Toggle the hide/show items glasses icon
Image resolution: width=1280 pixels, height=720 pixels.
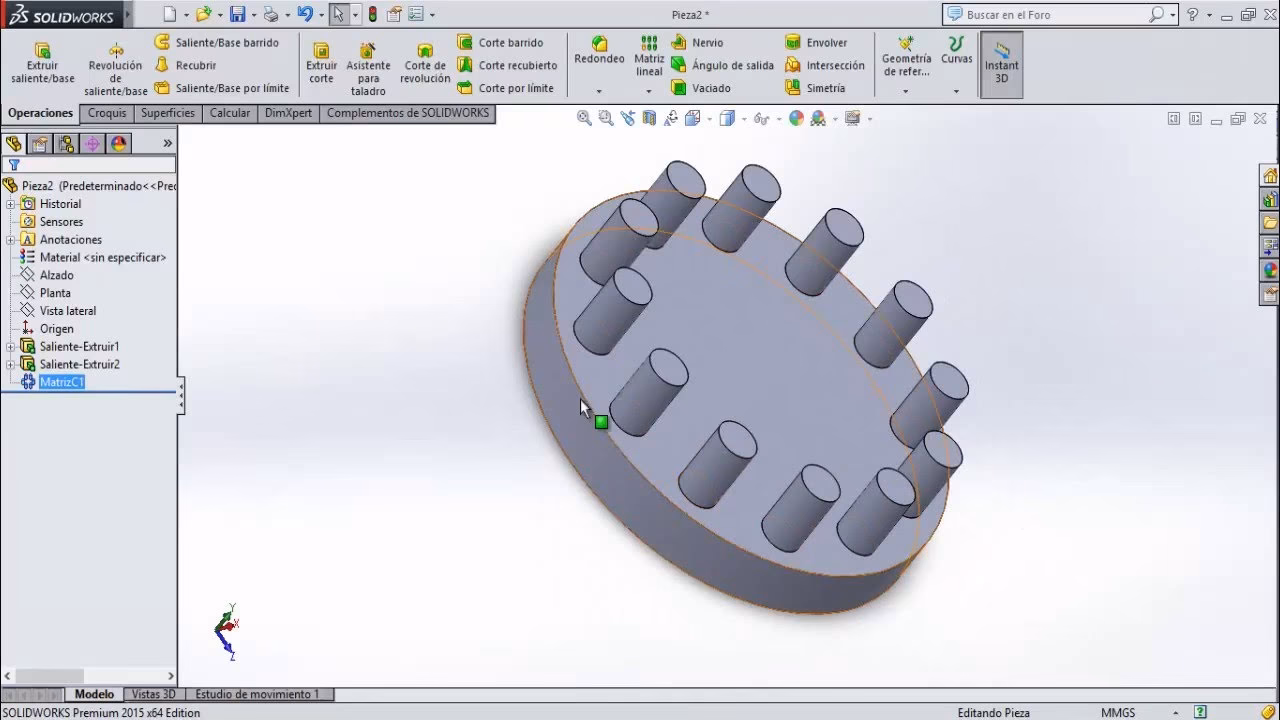(x=761, y=118)
